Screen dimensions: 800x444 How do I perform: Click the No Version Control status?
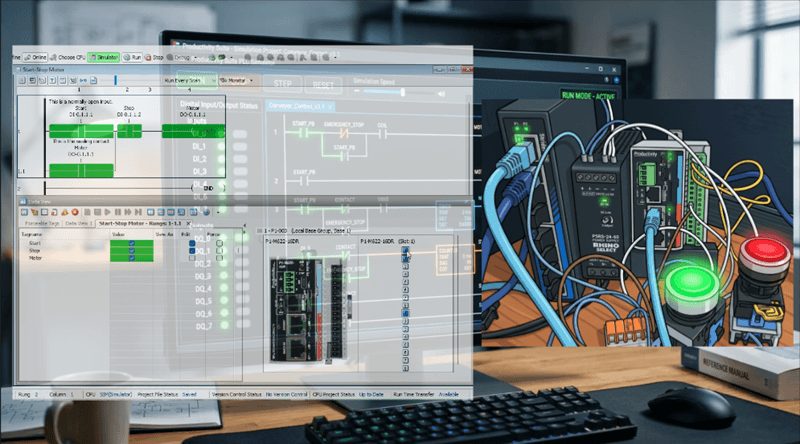(x=286, y=394)
